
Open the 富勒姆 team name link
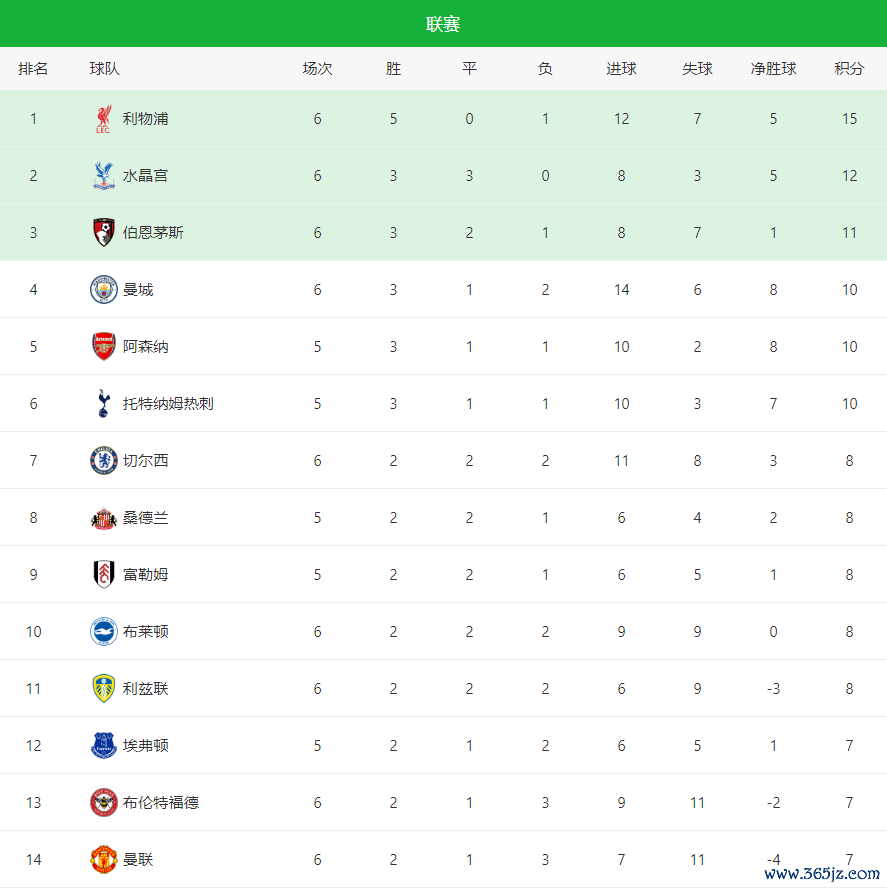tap(145, 575)
